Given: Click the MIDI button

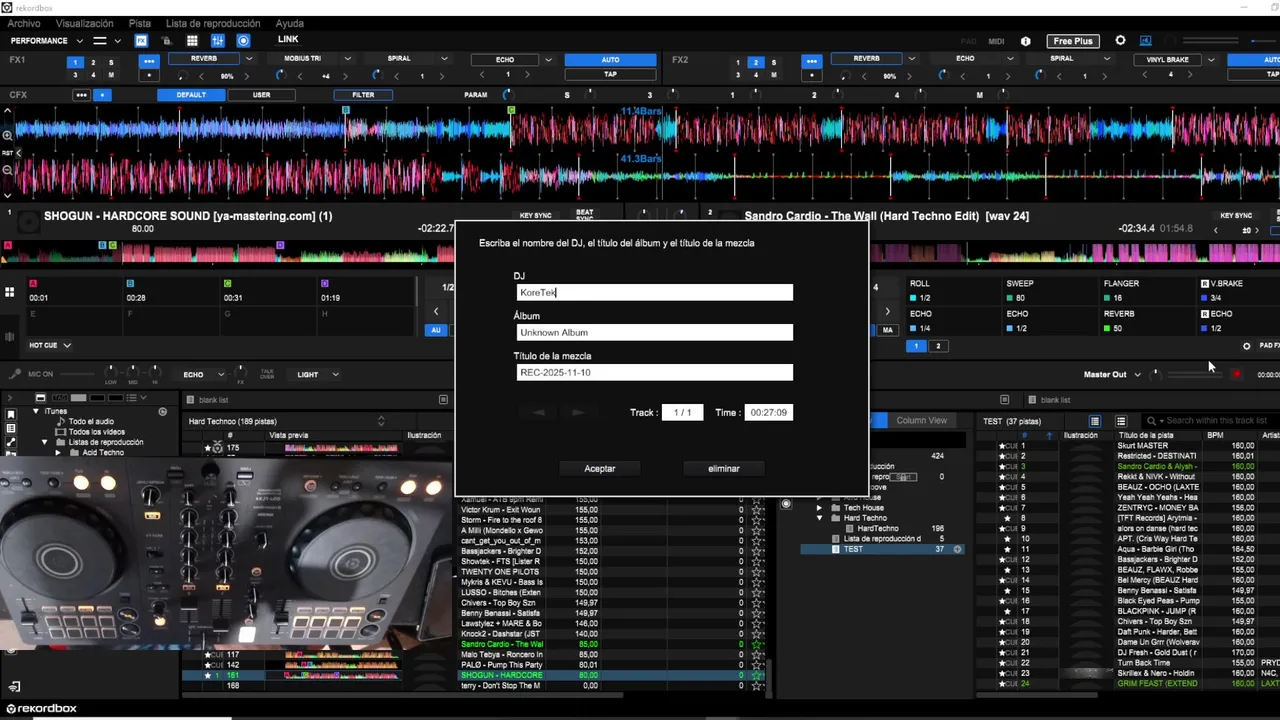Looking at the screenshot, I should click(996, 41).
